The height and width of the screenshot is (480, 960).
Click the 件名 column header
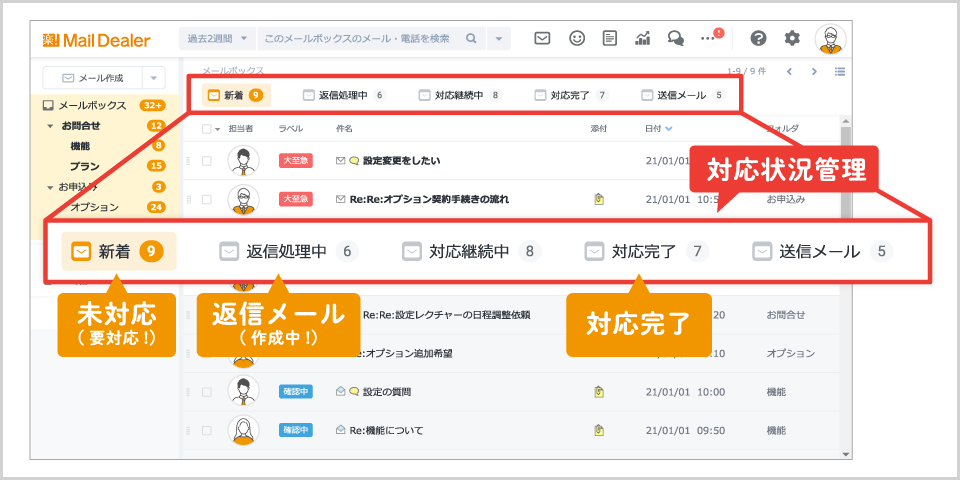[344, 129]
